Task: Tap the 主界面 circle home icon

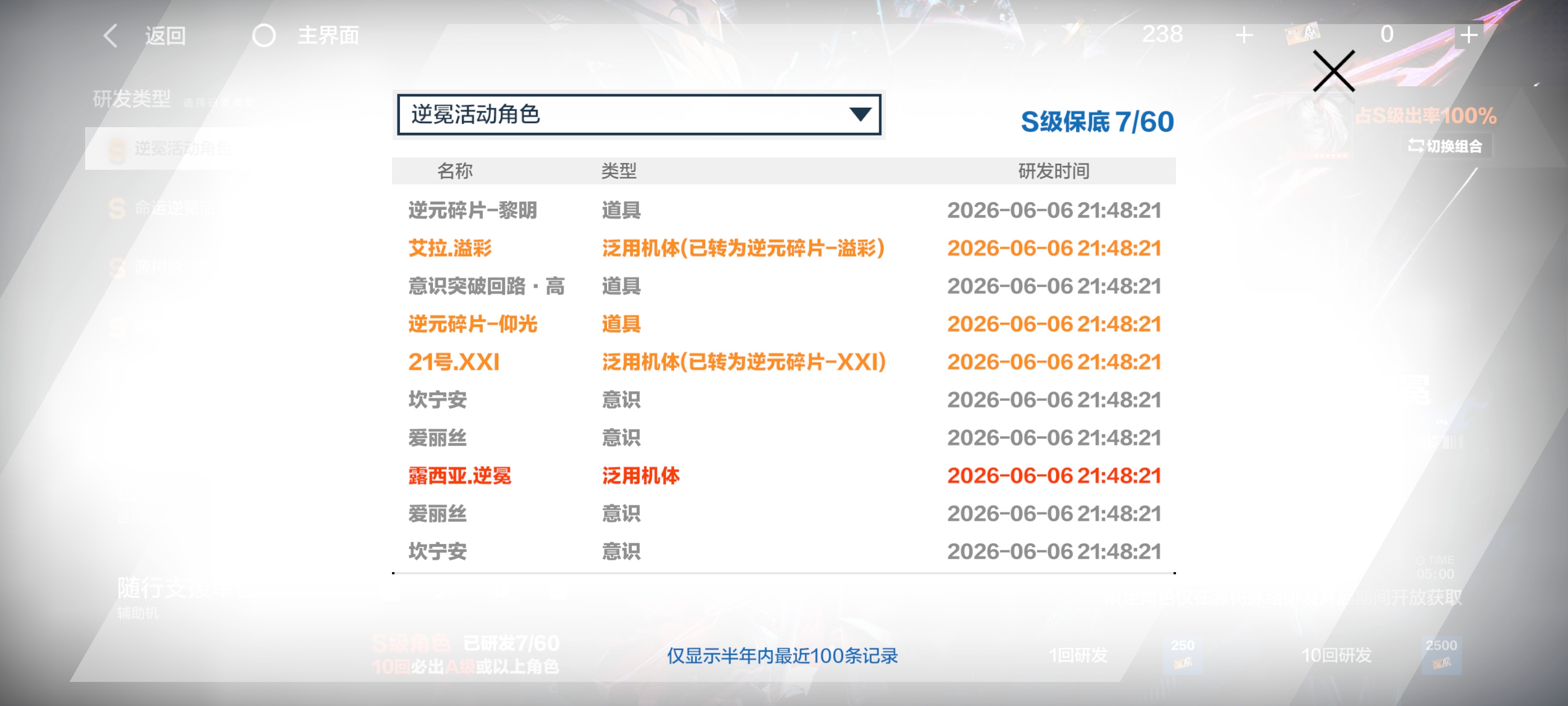Action: click(264, 35)
